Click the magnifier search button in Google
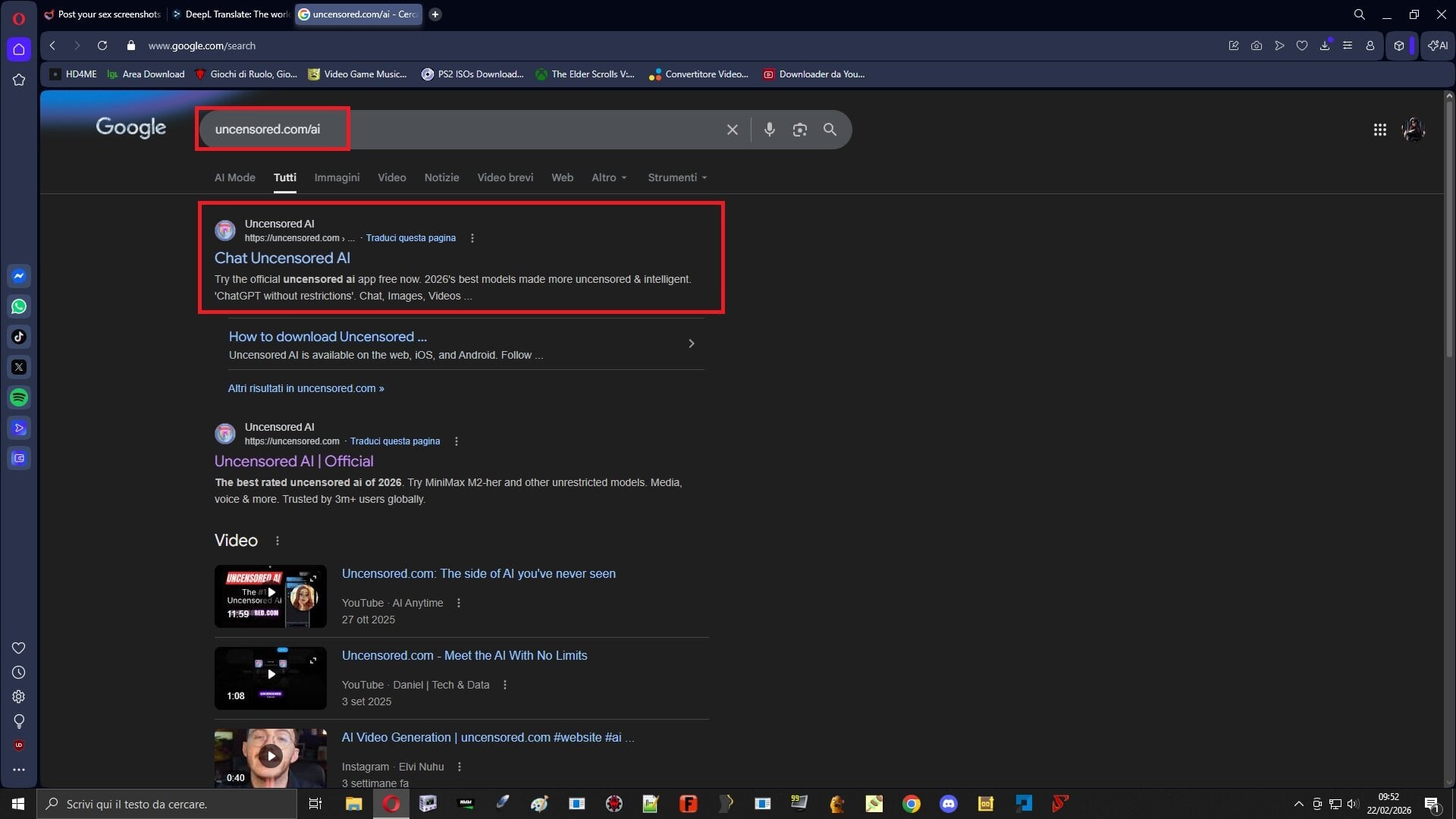 830,130
